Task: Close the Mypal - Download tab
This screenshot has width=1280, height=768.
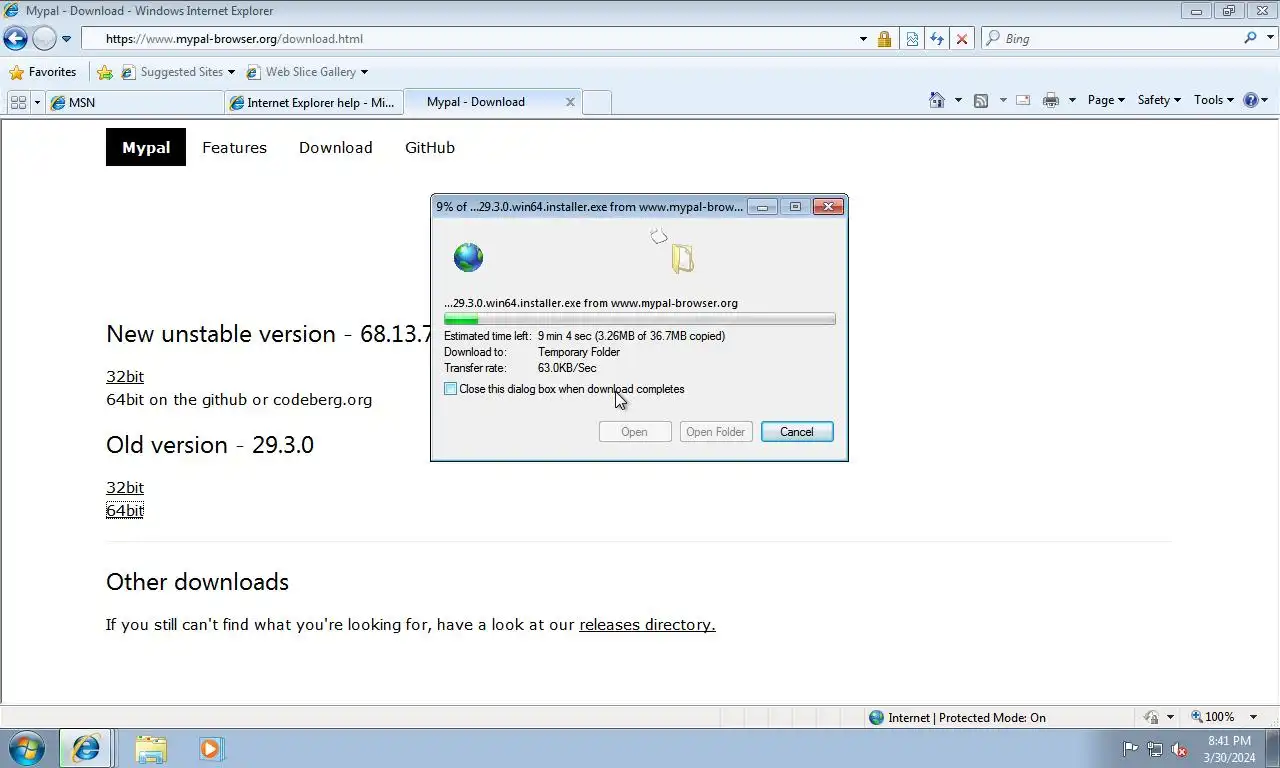Action: (570, 102)
